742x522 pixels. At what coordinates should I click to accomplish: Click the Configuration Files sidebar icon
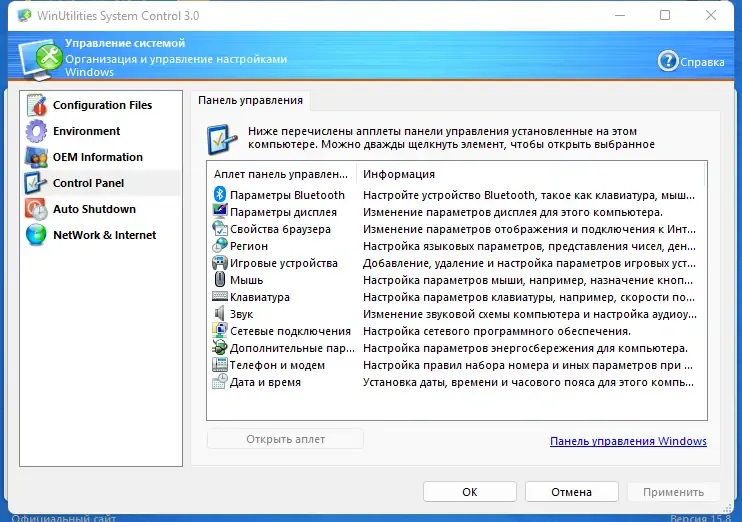coord(36,105)
